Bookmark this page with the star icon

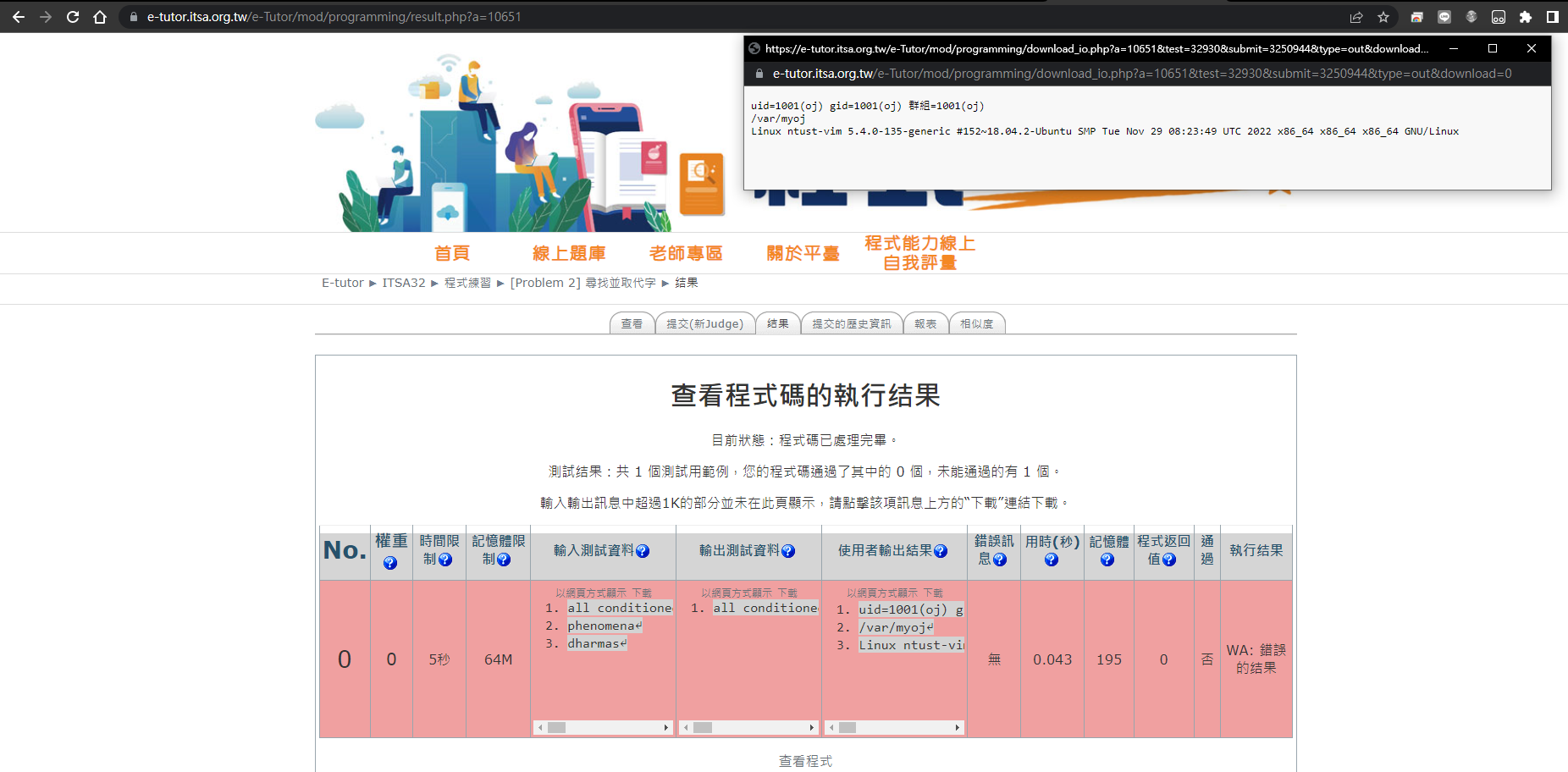click(1383, 17)
